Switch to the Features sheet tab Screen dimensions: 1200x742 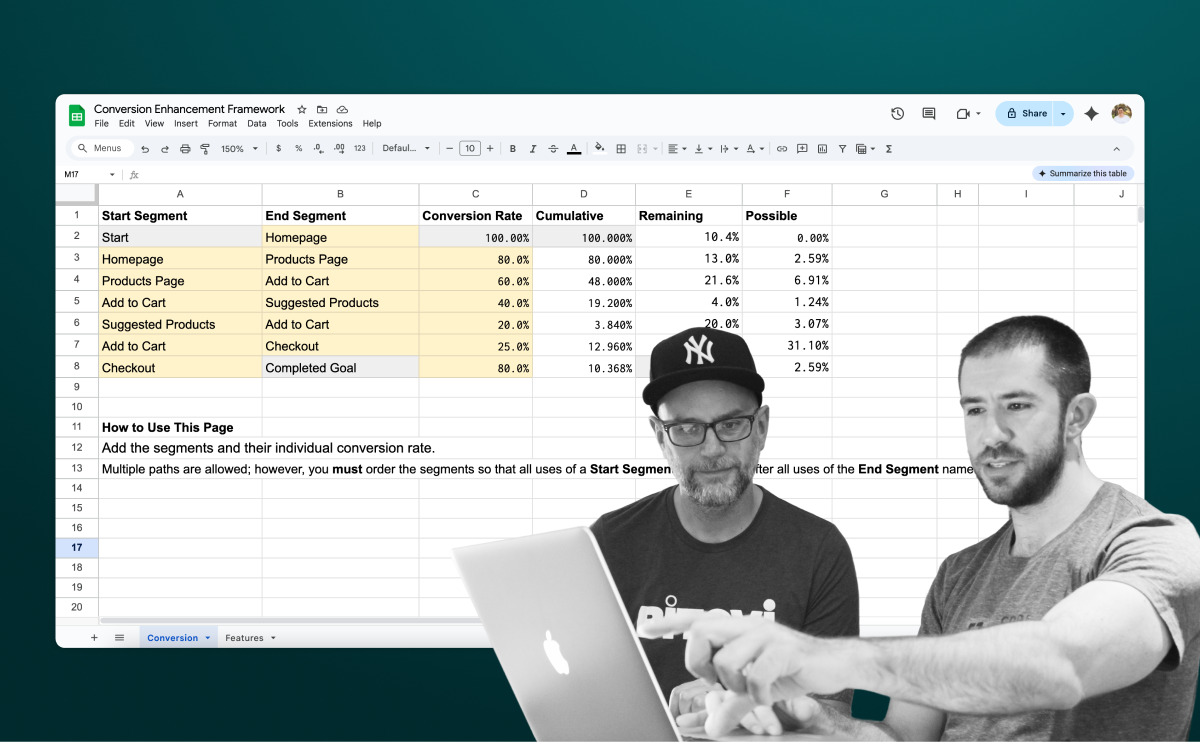(243, 637)
